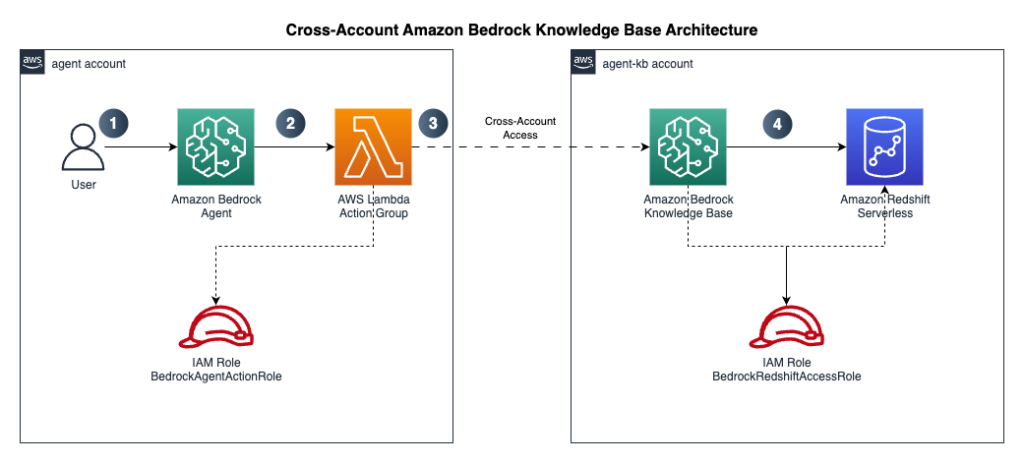Select the step 1 number badge
1024x463 pixels.
tap(115, 123)
